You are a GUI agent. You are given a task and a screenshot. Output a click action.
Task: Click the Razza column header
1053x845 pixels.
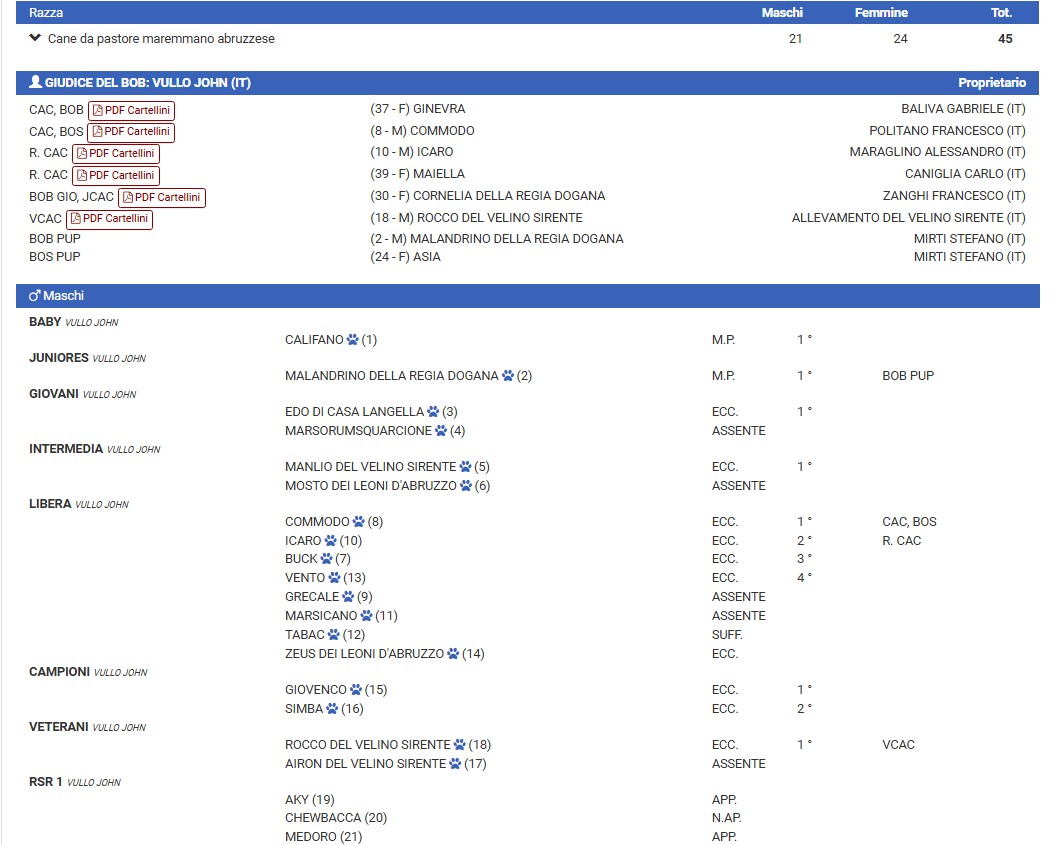tap(45, 13)
